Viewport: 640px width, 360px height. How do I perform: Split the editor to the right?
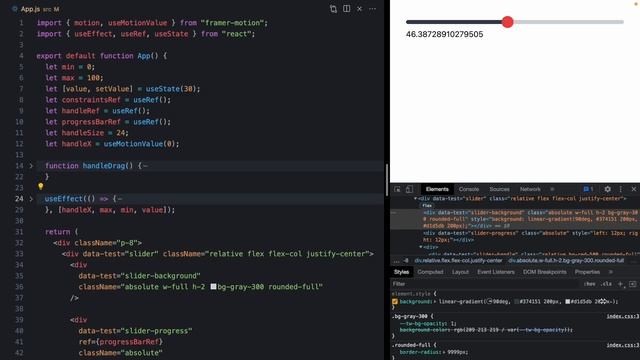coord(347,9)
